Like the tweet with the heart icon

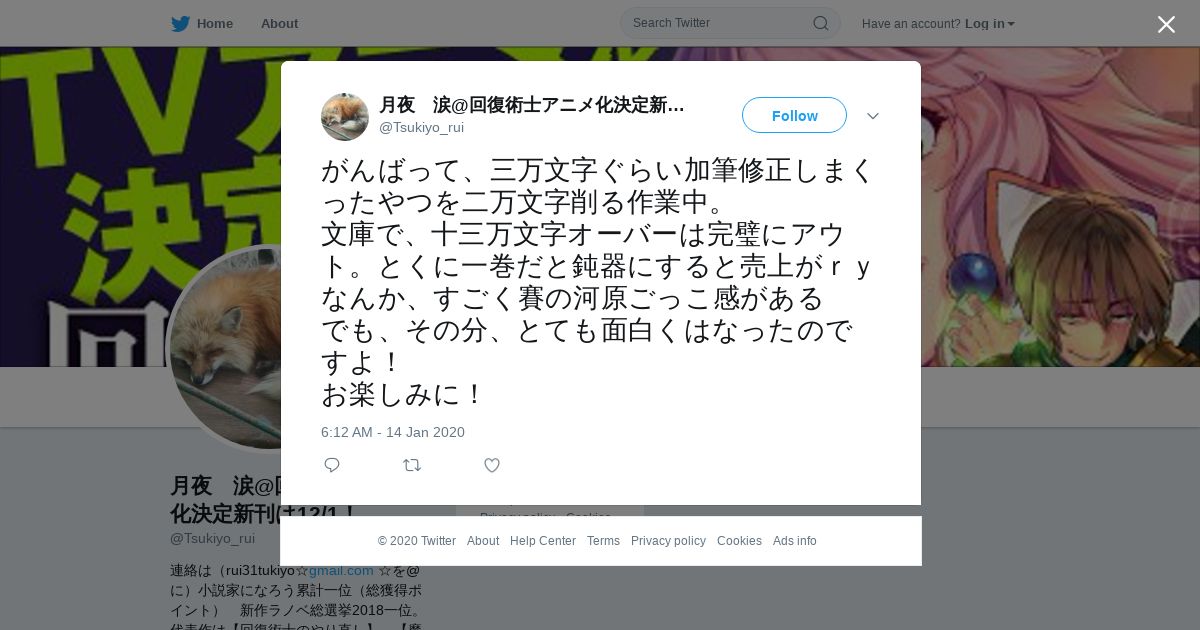point(492,465)
